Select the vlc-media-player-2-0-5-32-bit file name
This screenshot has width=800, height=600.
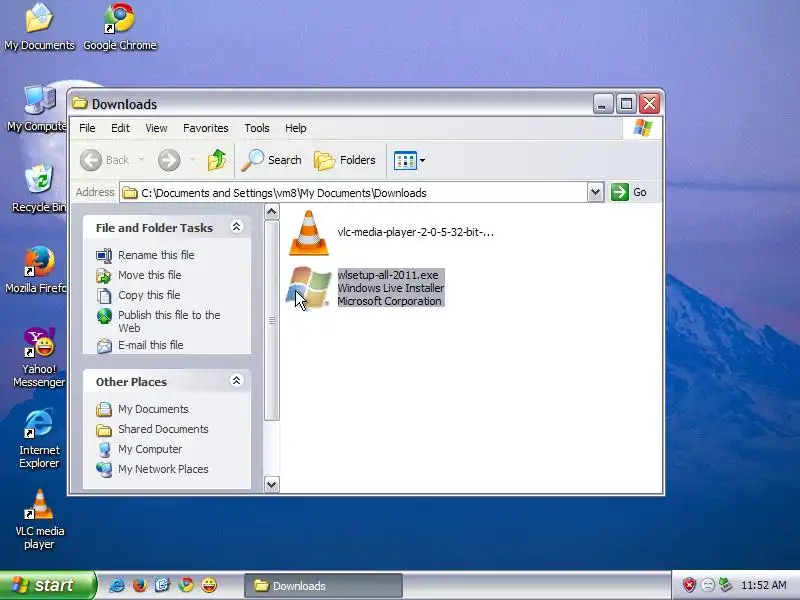click(415, 232)
